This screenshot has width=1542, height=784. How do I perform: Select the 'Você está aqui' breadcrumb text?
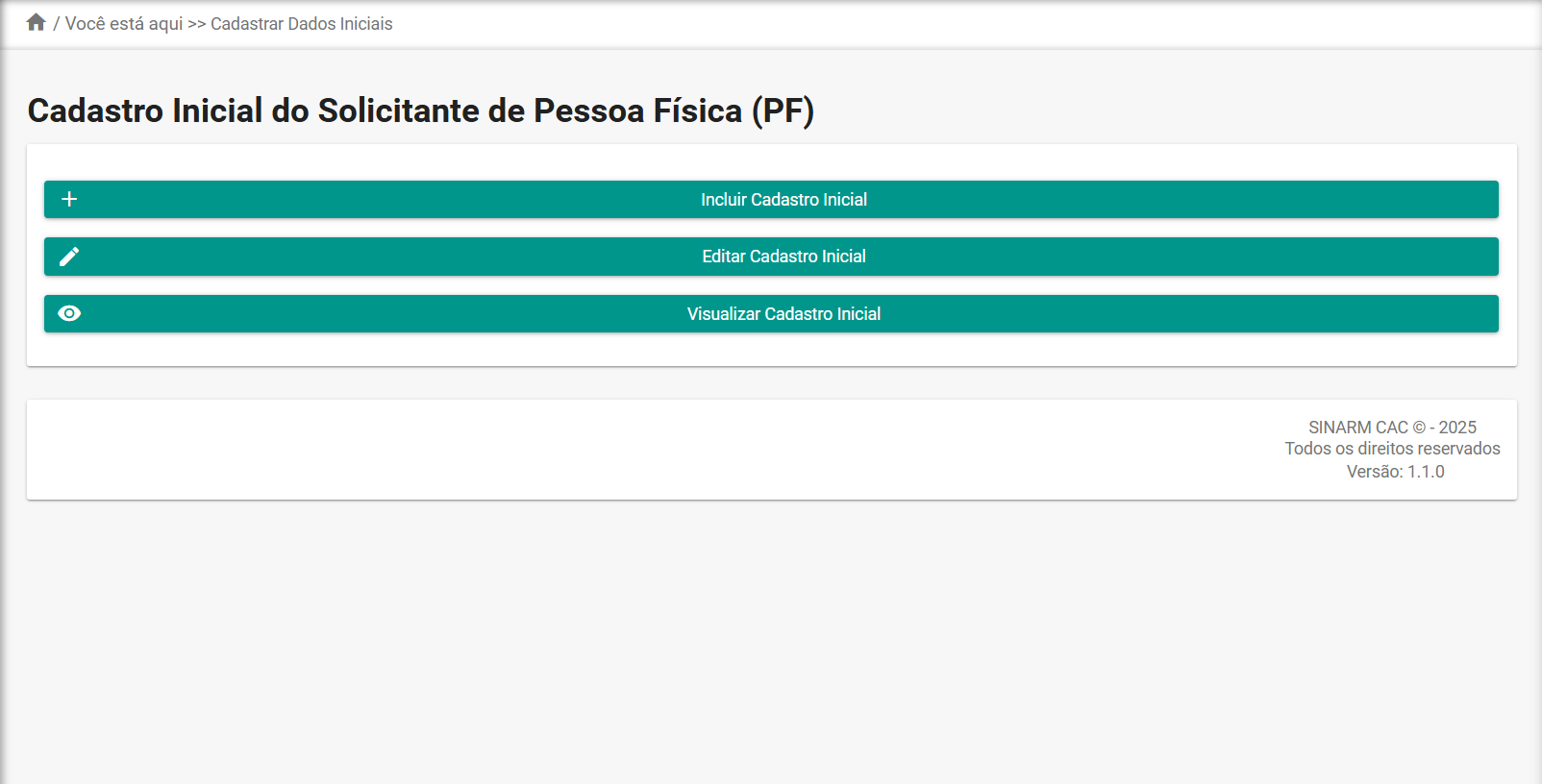(124, 24)
